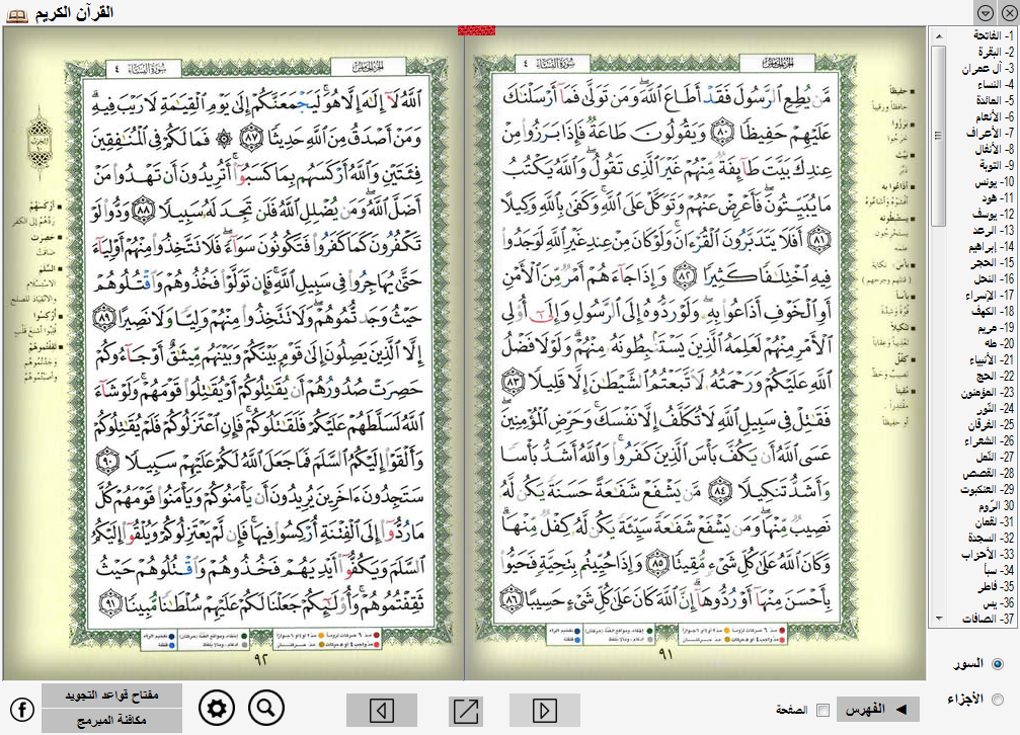Viewport: 1020px width, 735px height.
Task: Select surah 12- يوسف in the list
Action: click(993, 214)
